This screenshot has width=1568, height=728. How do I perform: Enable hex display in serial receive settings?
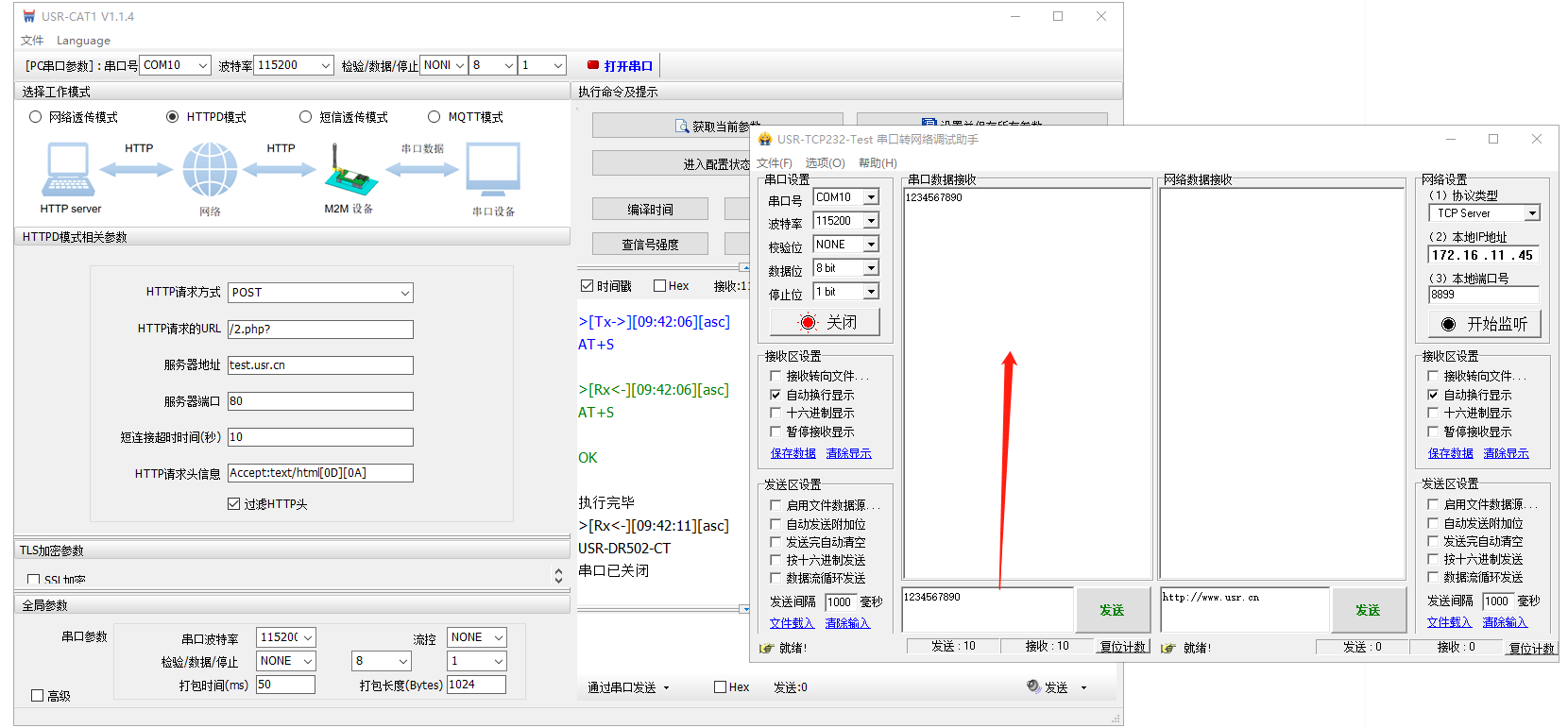point(775,414)
